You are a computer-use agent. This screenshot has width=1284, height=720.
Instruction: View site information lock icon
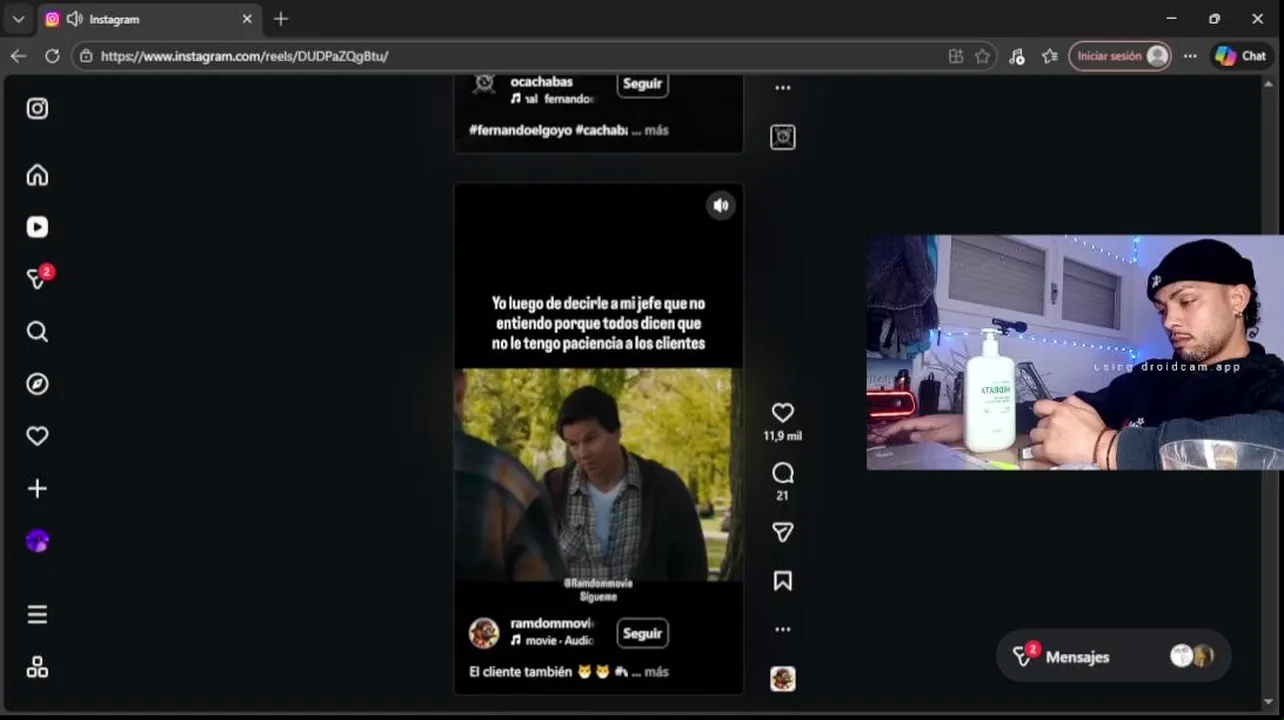[x=86, y=56]
